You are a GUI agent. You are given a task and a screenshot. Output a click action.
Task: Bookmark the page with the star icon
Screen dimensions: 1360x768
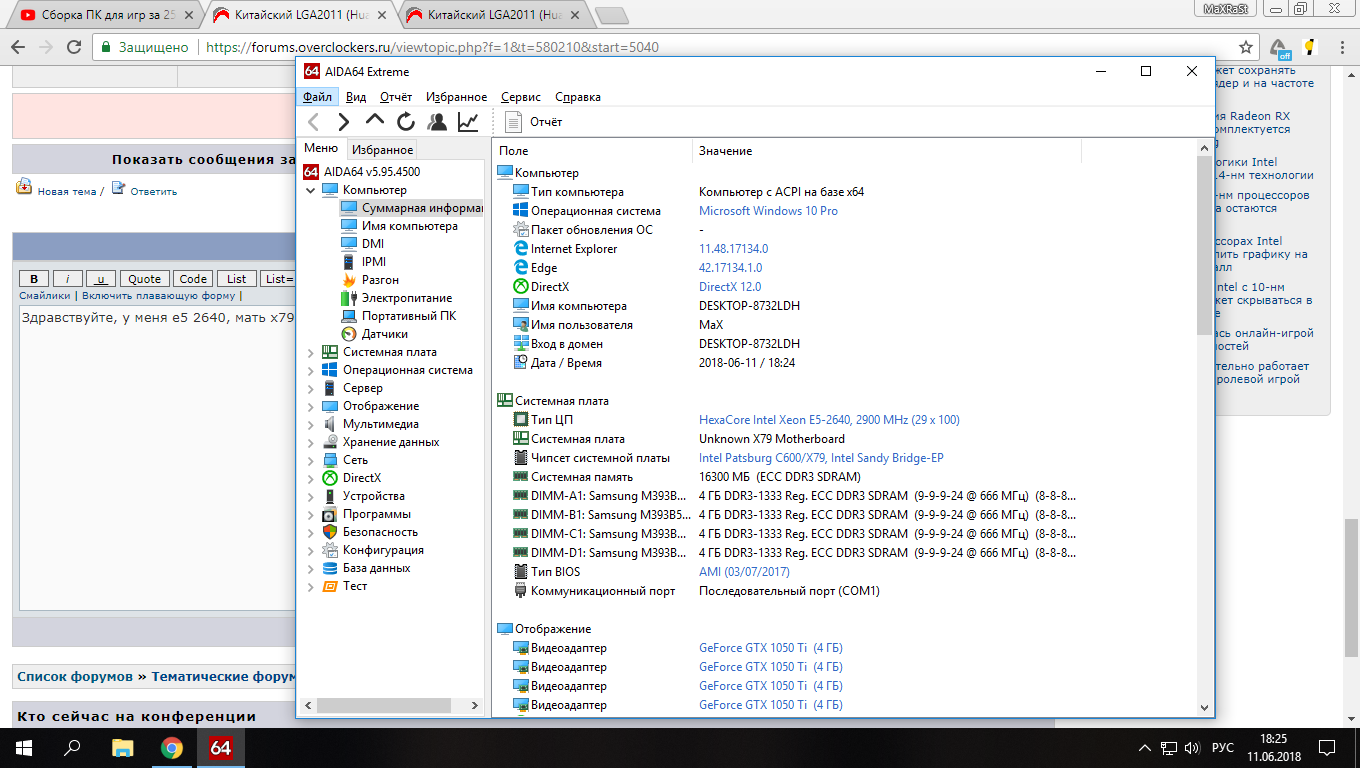click(1246, 47)
